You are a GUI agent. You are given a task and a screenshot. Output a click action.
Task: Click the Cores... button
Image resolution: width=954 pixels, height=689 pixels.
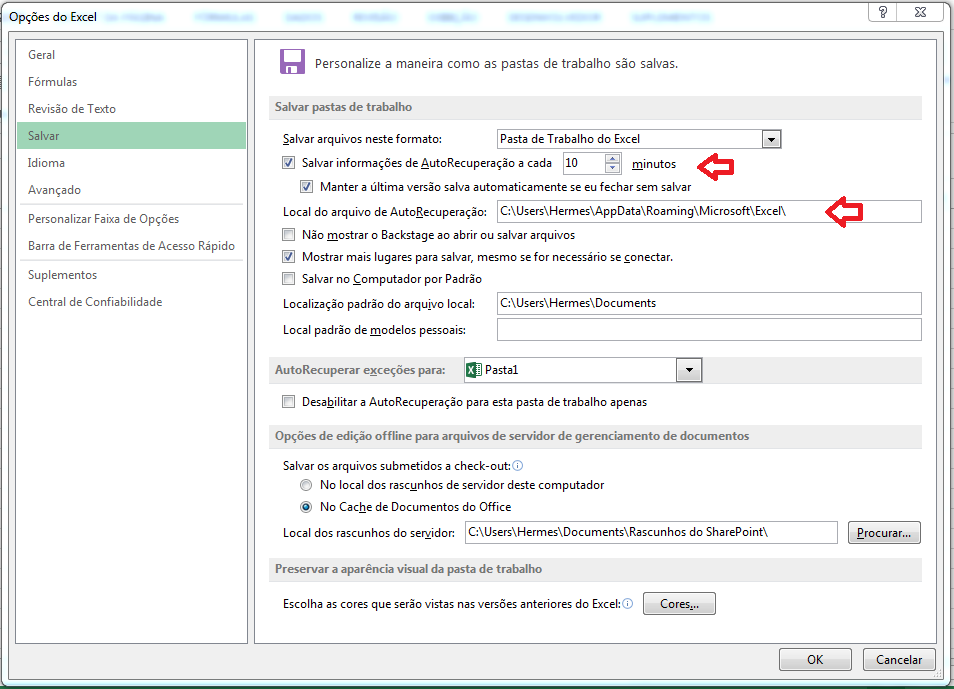679,604
